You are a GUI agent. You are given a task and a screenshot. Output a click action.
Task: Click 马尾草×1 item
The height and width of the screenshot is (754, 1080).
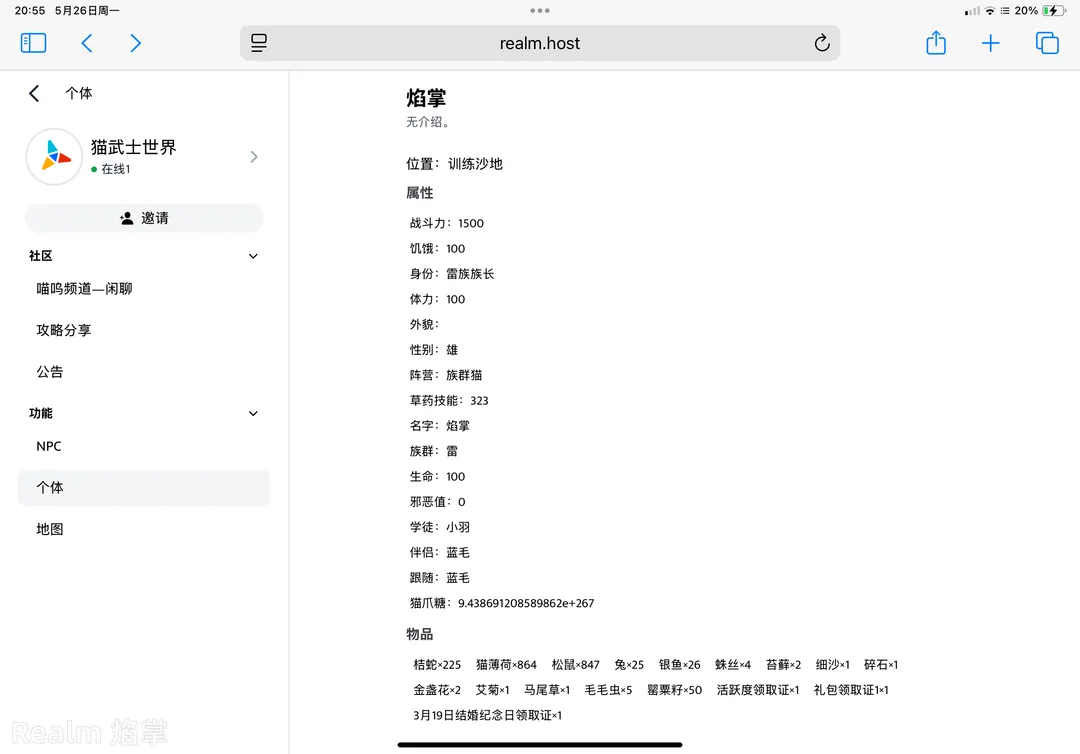pos(546,690)
